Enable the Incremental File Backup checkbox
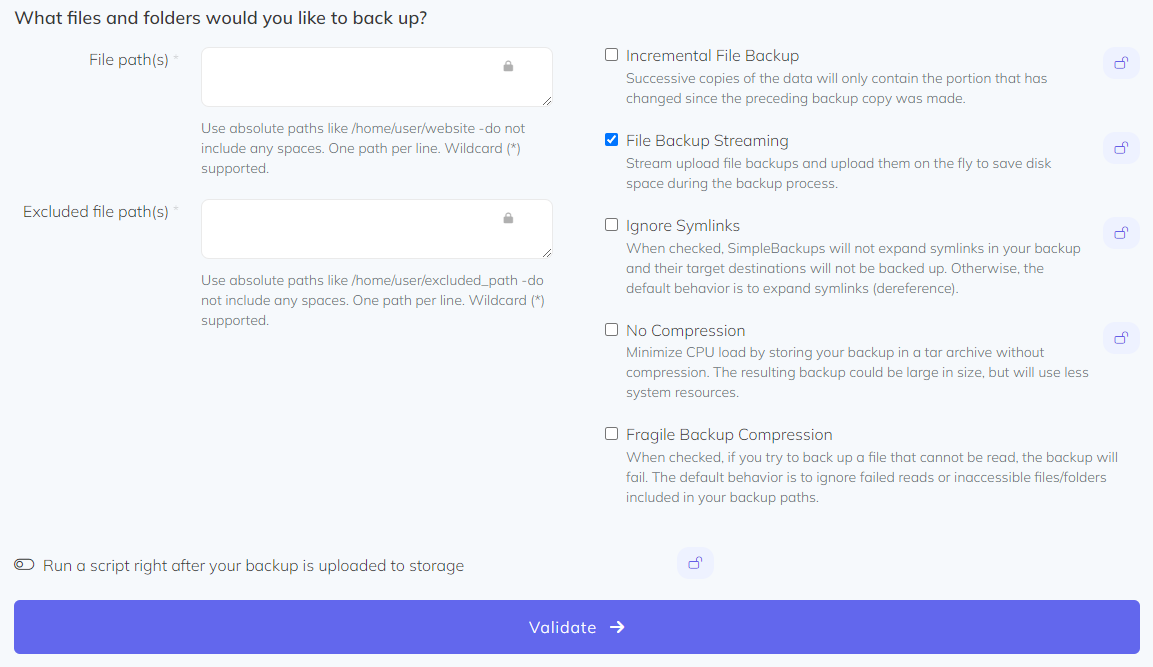1153x667 pixels. (612, 55)
